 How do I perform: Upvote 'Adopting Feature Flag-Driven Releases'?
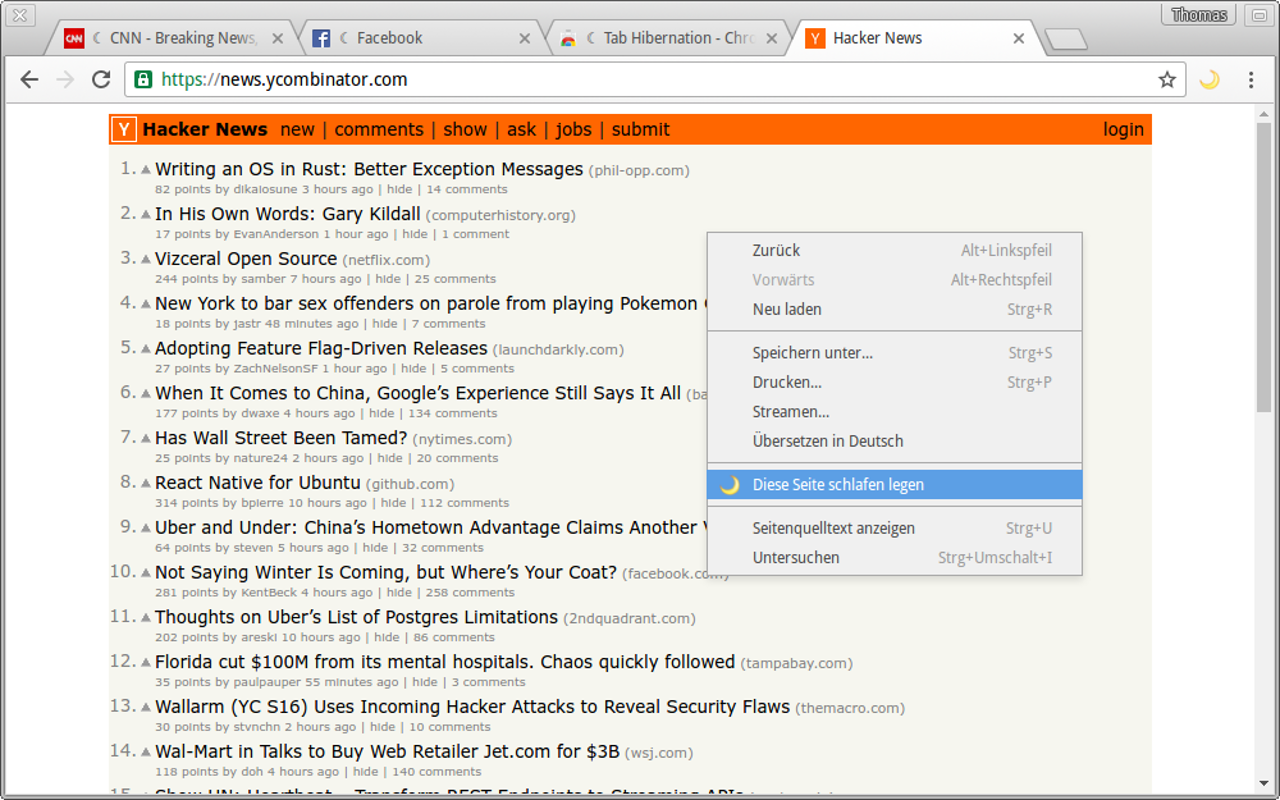point(146,350)
